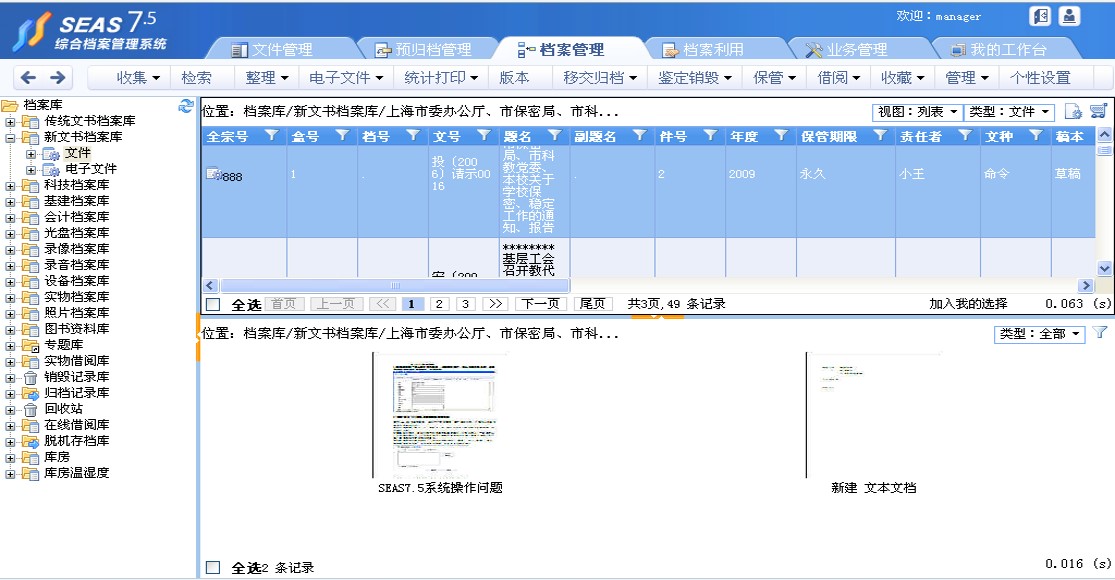Collapse the 新文书档案库 tree node
The height and width of the screenshot is (580, 1115).
click(x=10, y=137)
